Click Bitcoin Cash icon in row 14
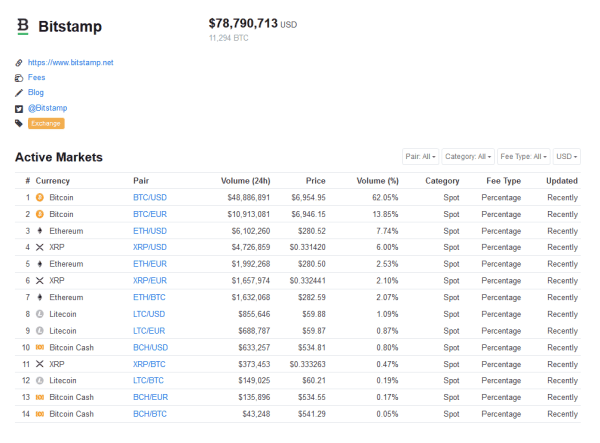The image size is (600, 443). (39, 414)
